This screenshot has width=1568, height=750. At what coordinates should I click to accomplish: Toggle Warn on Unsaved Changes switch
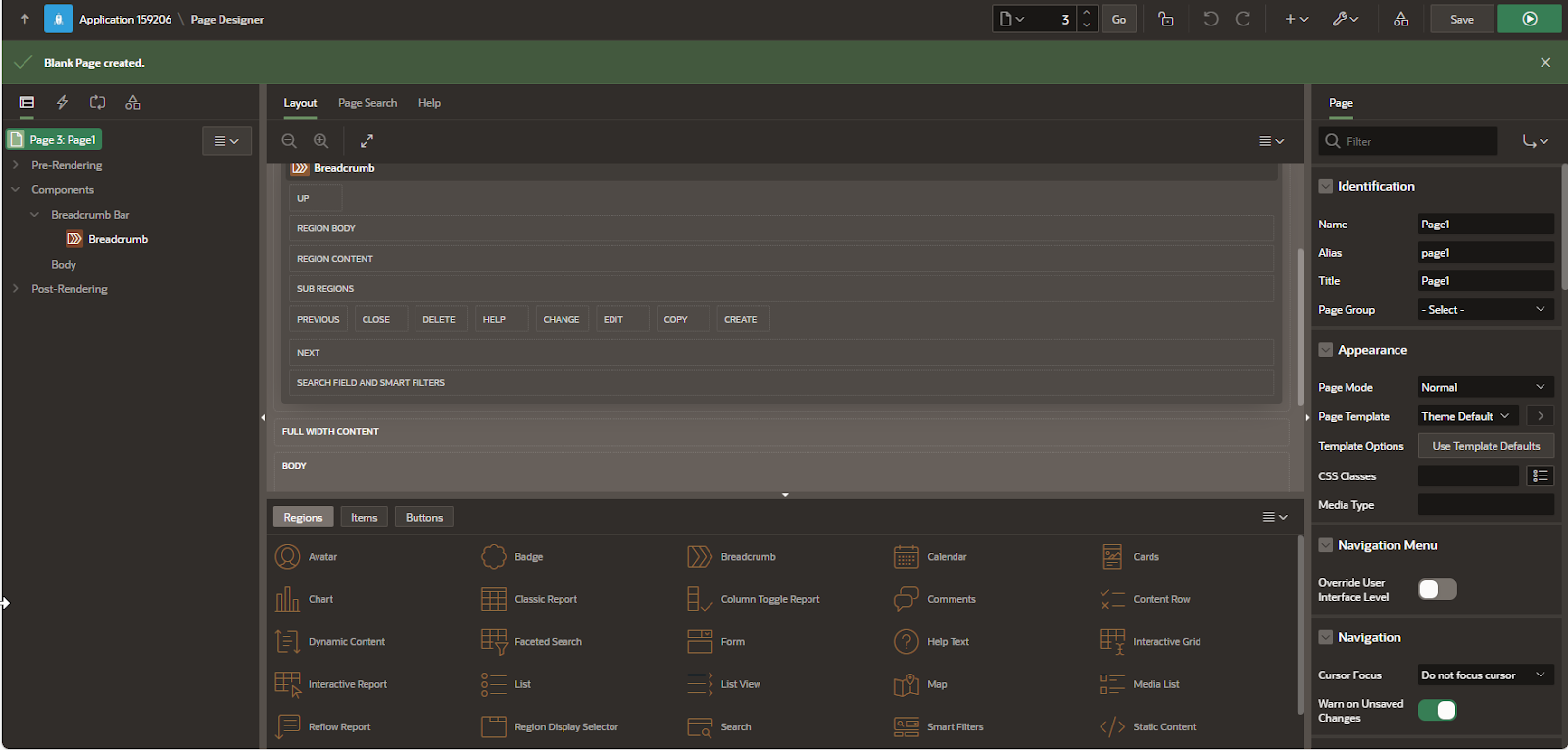point(1437,710)
